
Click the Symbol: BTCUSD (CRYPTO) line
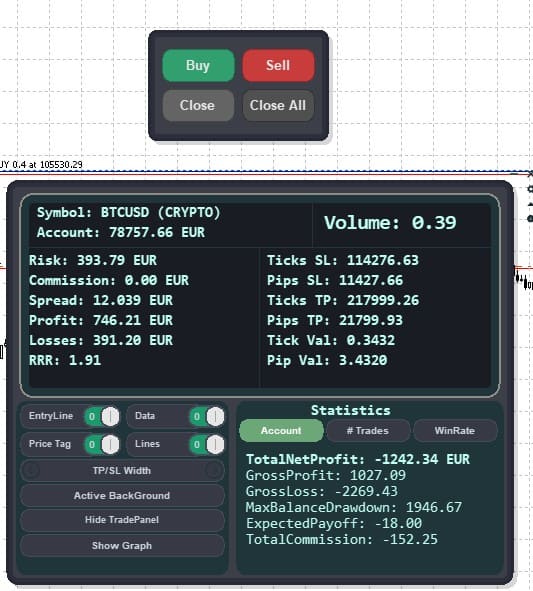pos(129,213)
